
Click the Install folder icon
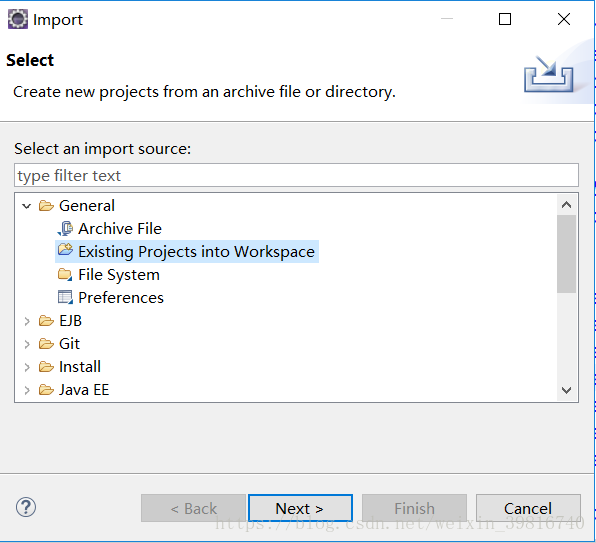[46, 367]
